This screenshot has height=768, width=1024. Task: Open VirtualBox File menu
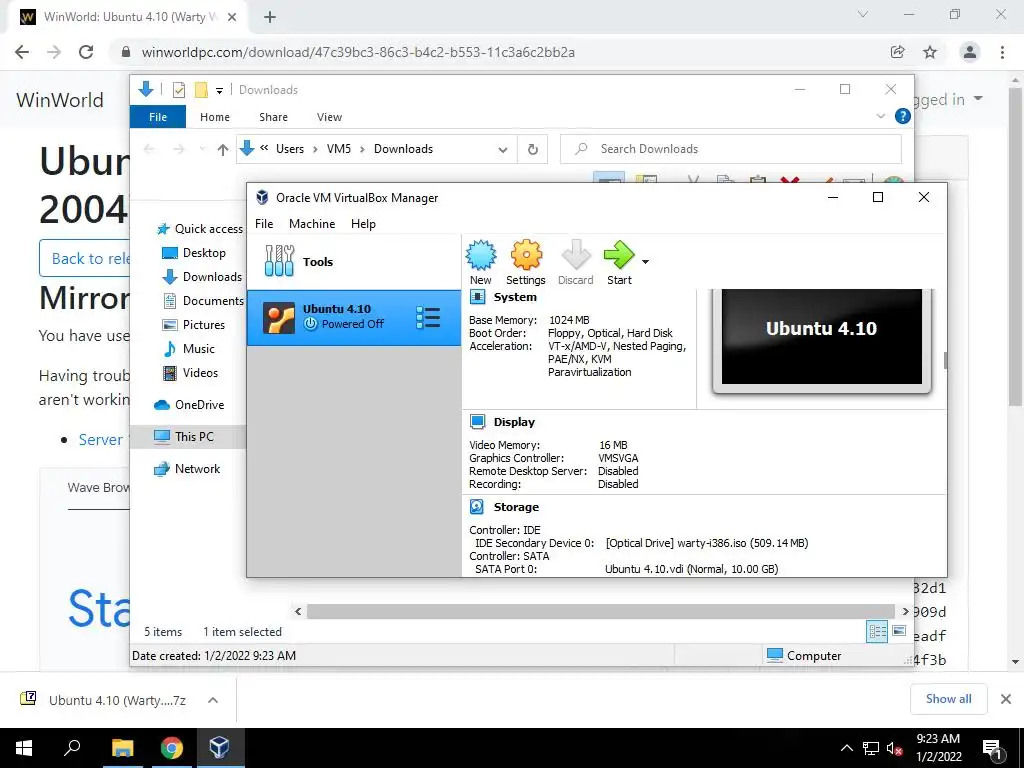point(264,224)
